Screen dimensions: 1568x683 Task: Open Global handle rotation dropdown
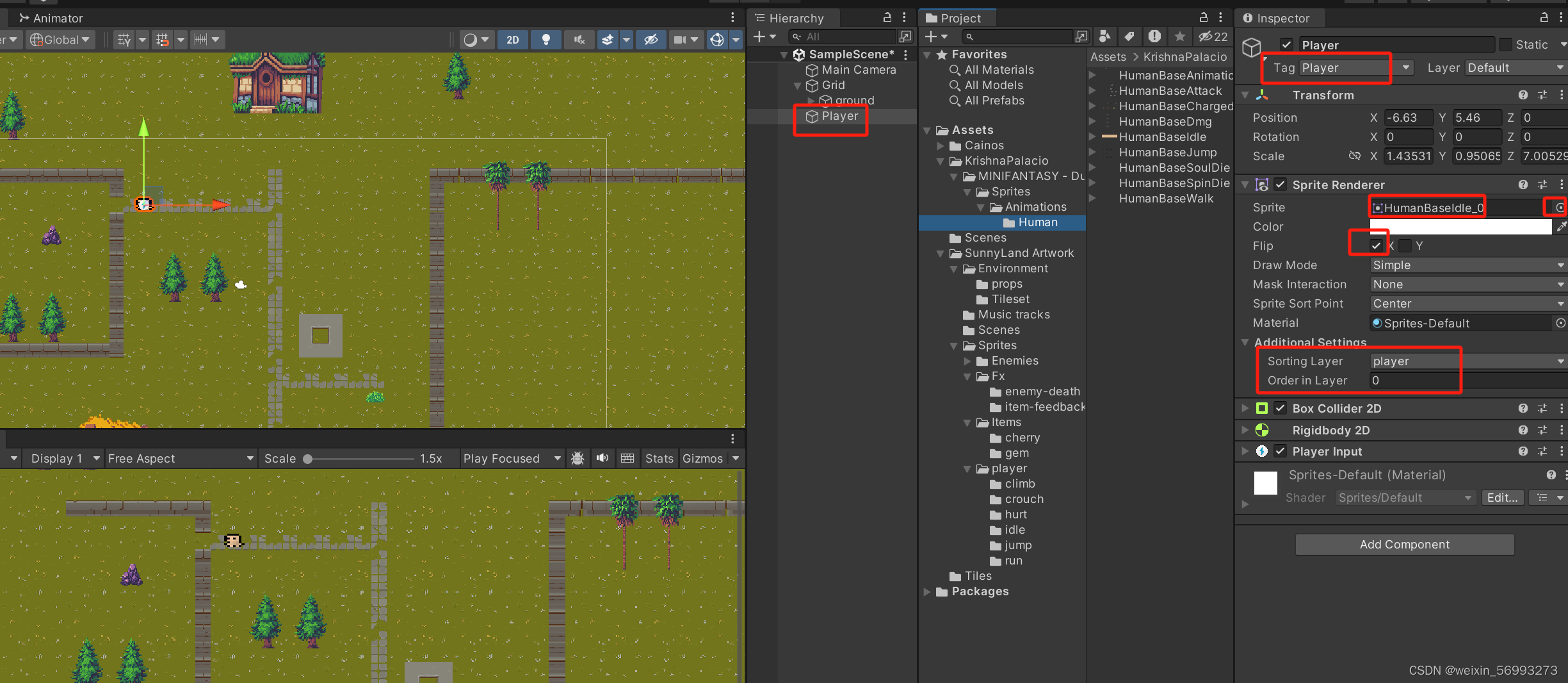coord(60,40)
